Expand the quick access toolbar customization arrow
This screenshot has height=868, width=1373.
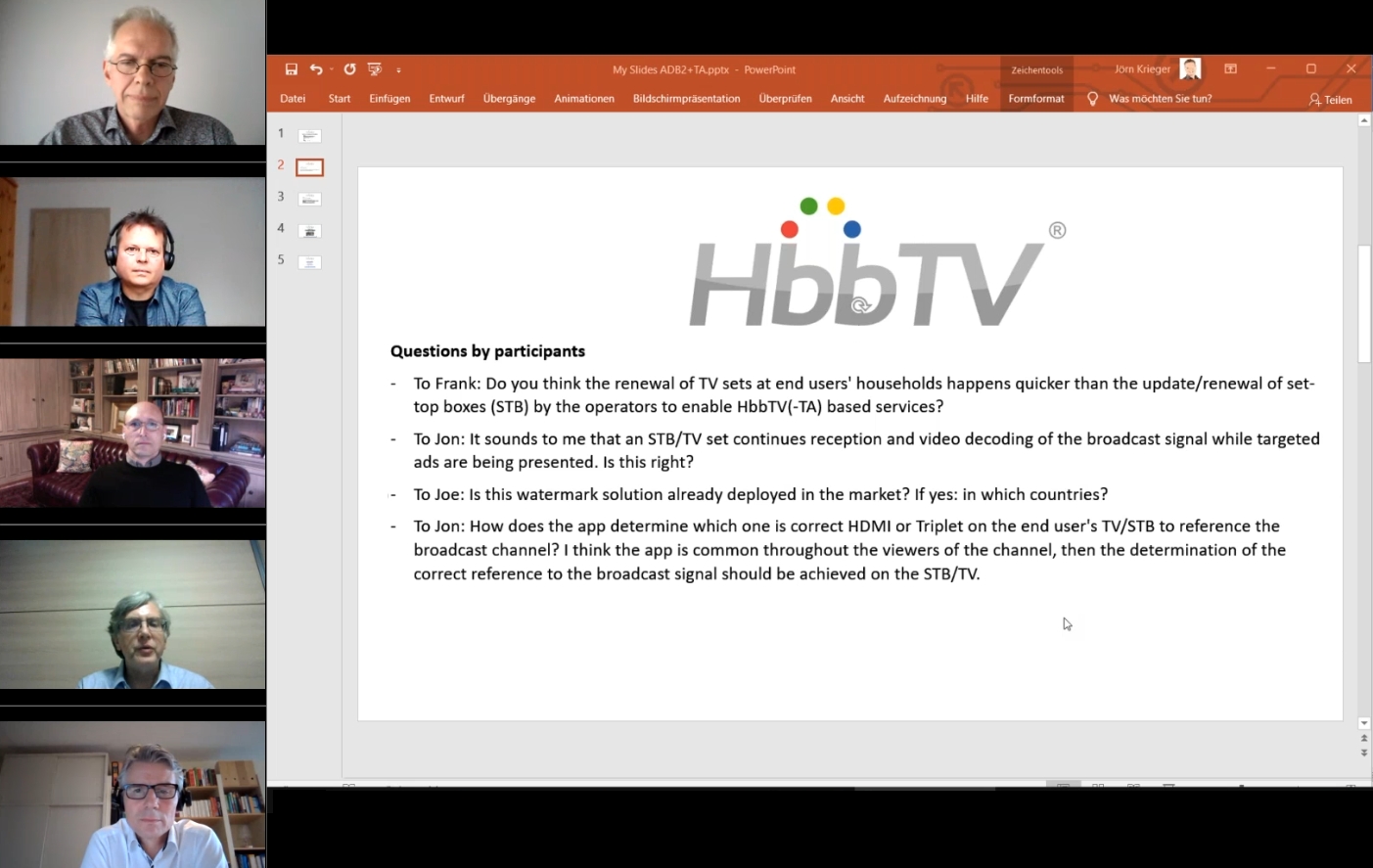point(398,69)
